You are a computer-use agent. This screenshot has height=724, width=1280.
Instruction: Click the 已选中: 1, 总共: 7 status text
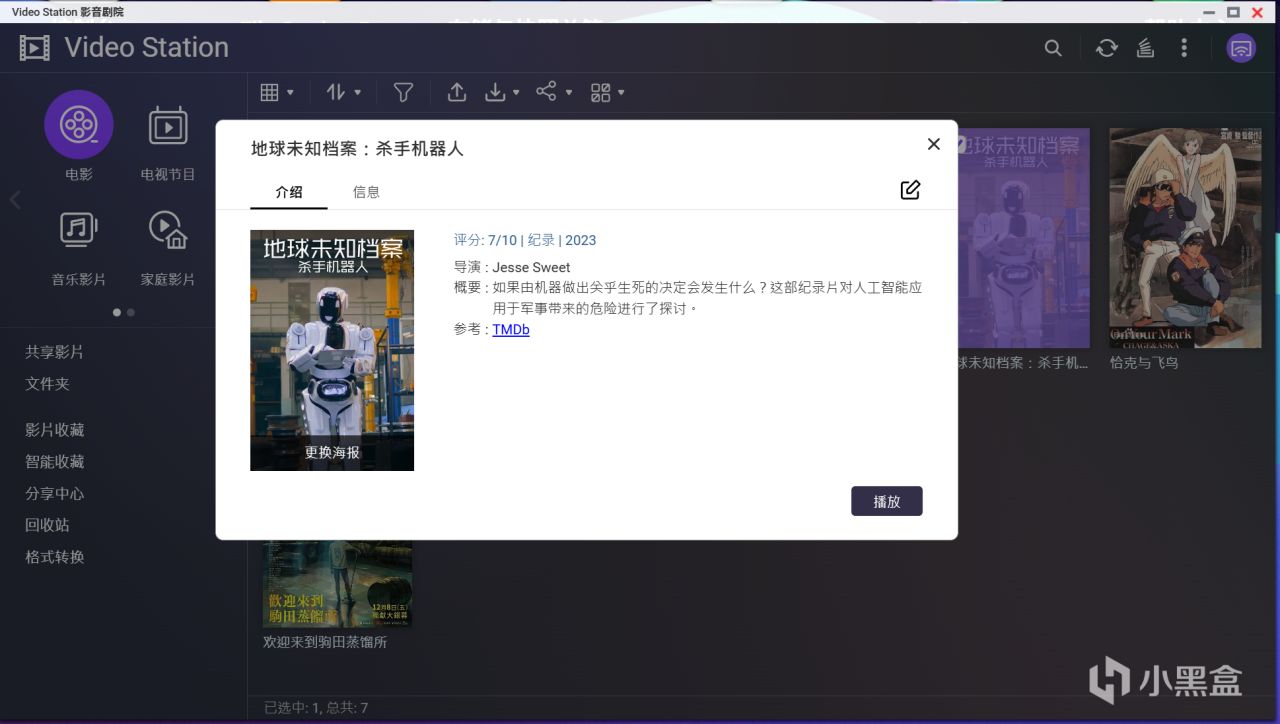(x=316, y=708)
